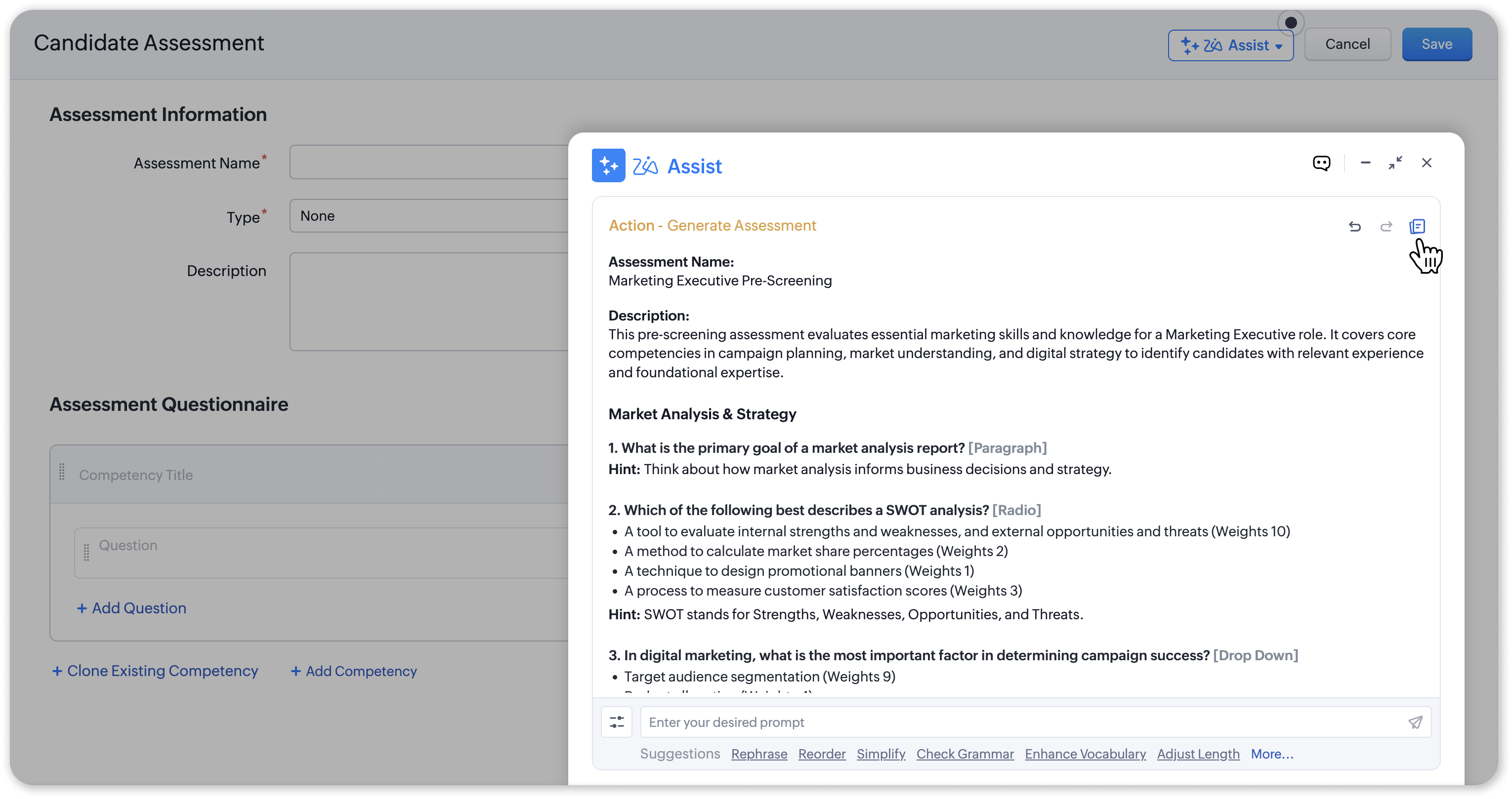Open More suggestions options
This screenshot has height=799, width=1512.
(1271, 754)
